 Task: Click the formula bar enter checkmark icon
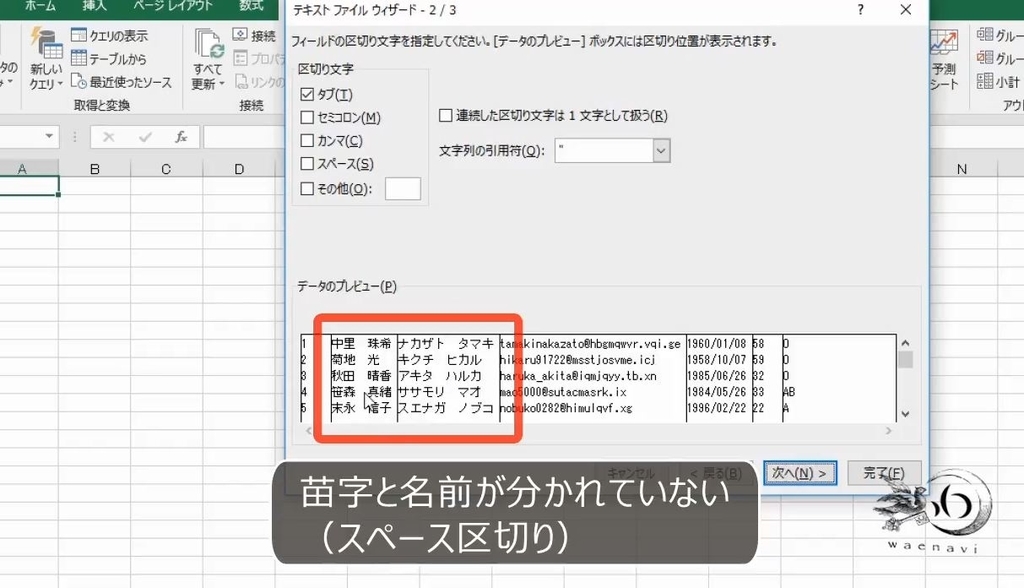coord(145,137)
